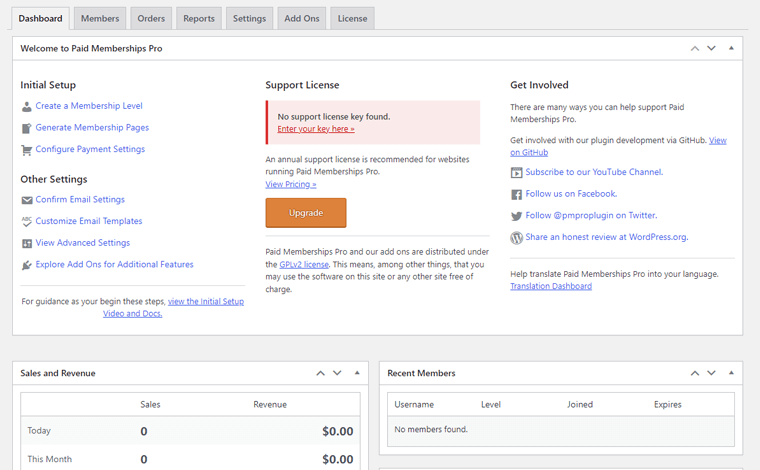Collapse the Sales and Revenue panel
The height and width of the screenshot is (470, 760).
(x=357, y=373)
